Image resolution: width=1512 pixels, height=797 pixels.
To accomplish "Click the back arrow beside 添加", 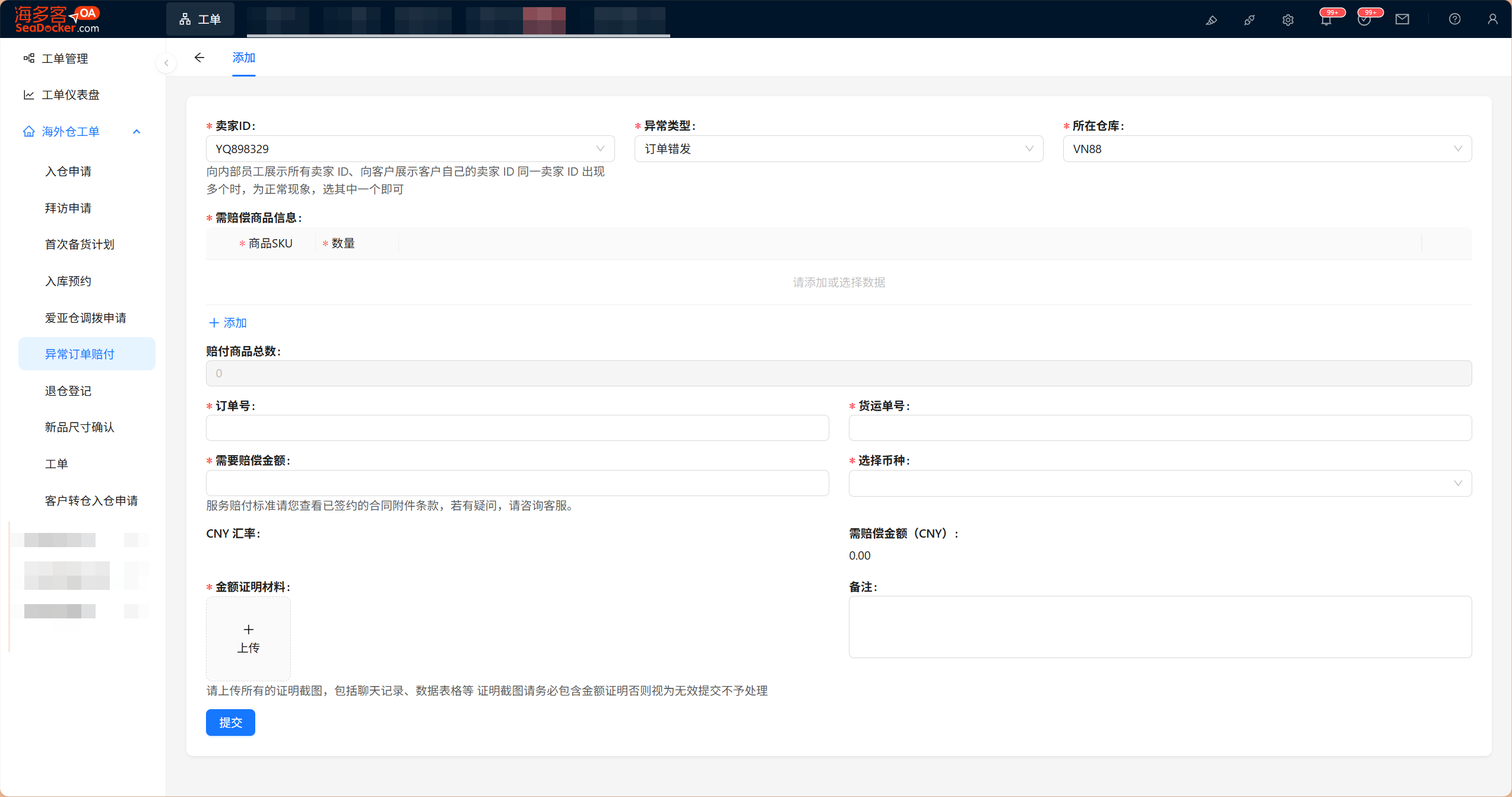I will [x=199, y=58].
